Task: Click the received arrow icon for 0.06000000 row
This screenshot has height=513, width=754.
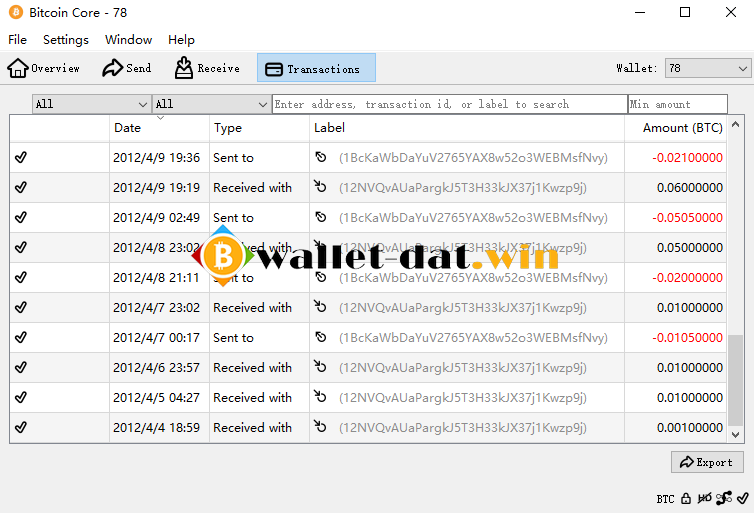Action: click(320, 186)
